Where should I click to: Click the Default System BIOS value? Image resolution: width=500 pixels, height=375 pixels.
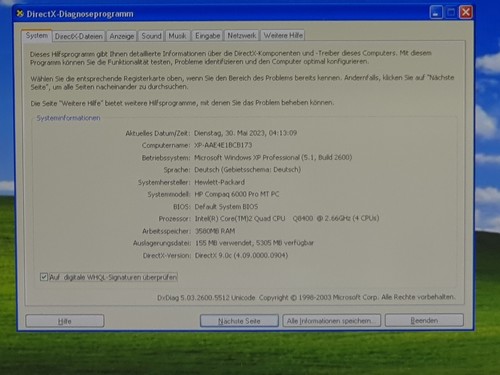click(x=226, y=207)
